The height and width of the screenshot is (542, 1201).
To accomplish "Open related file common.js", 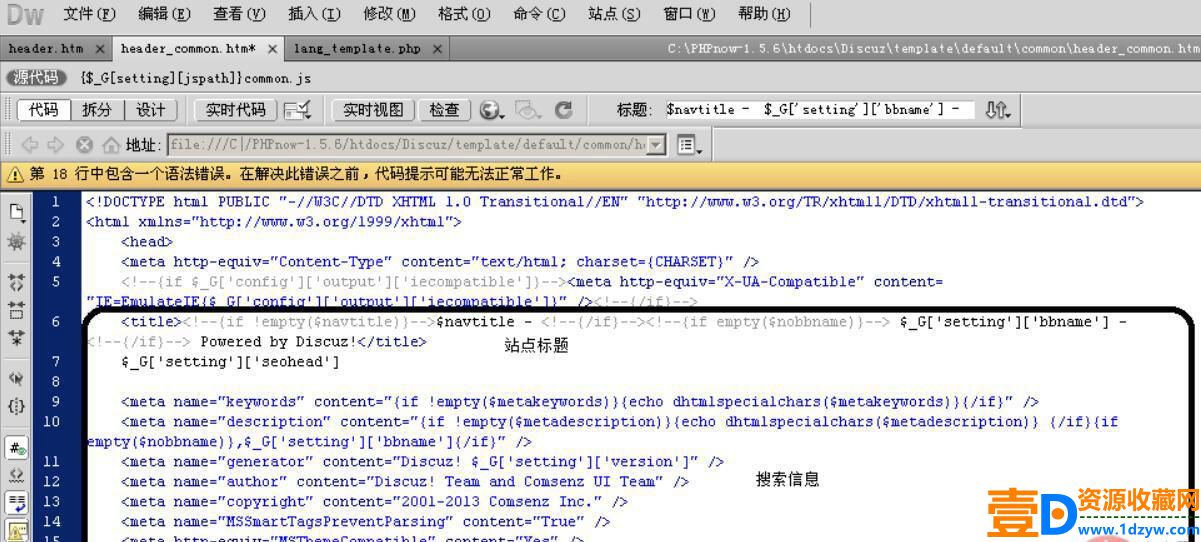I will [x=196, y=77].
